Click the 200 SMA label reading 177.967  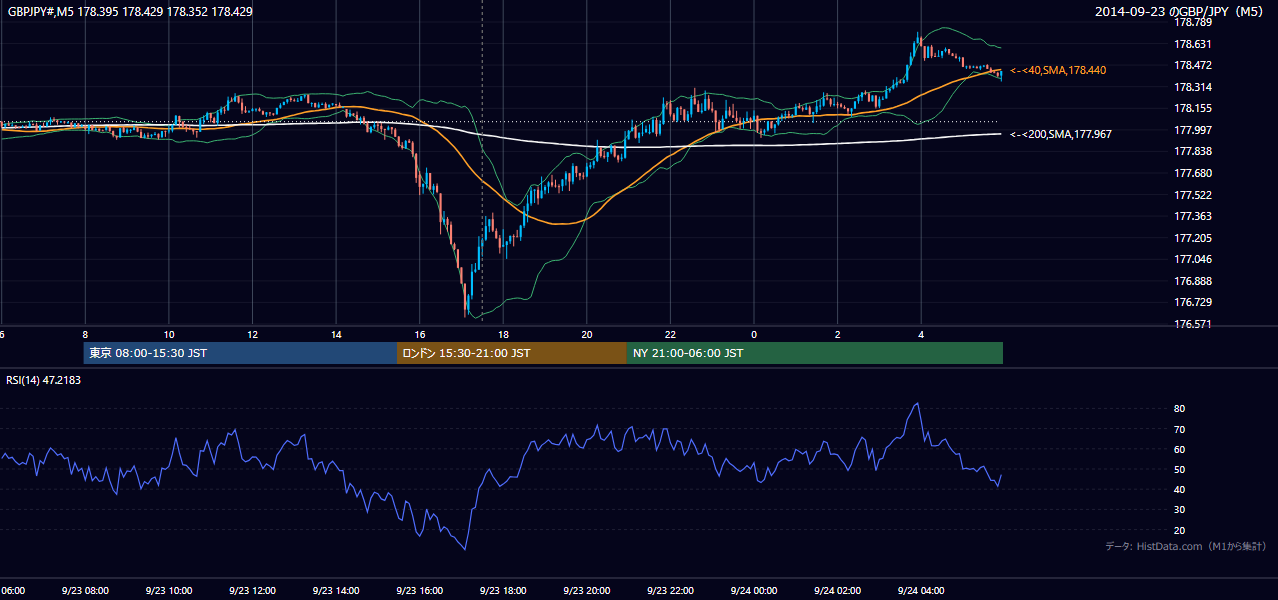tap(1061, 134)
